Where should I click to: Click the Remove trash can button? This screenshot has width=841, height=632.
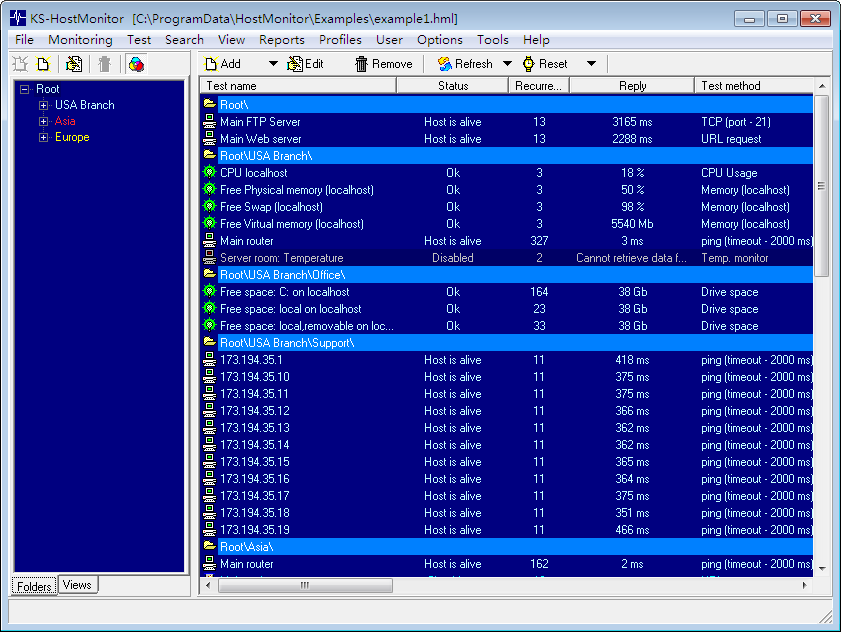(x=383, y=64)
